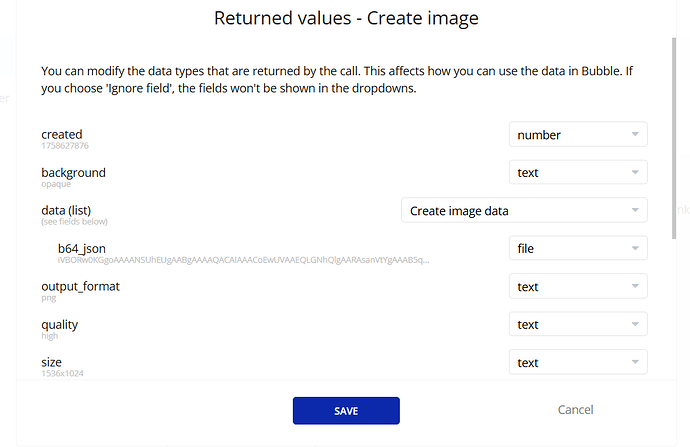
Task: Click the b64_json sample value text
Action: point(244,260)
